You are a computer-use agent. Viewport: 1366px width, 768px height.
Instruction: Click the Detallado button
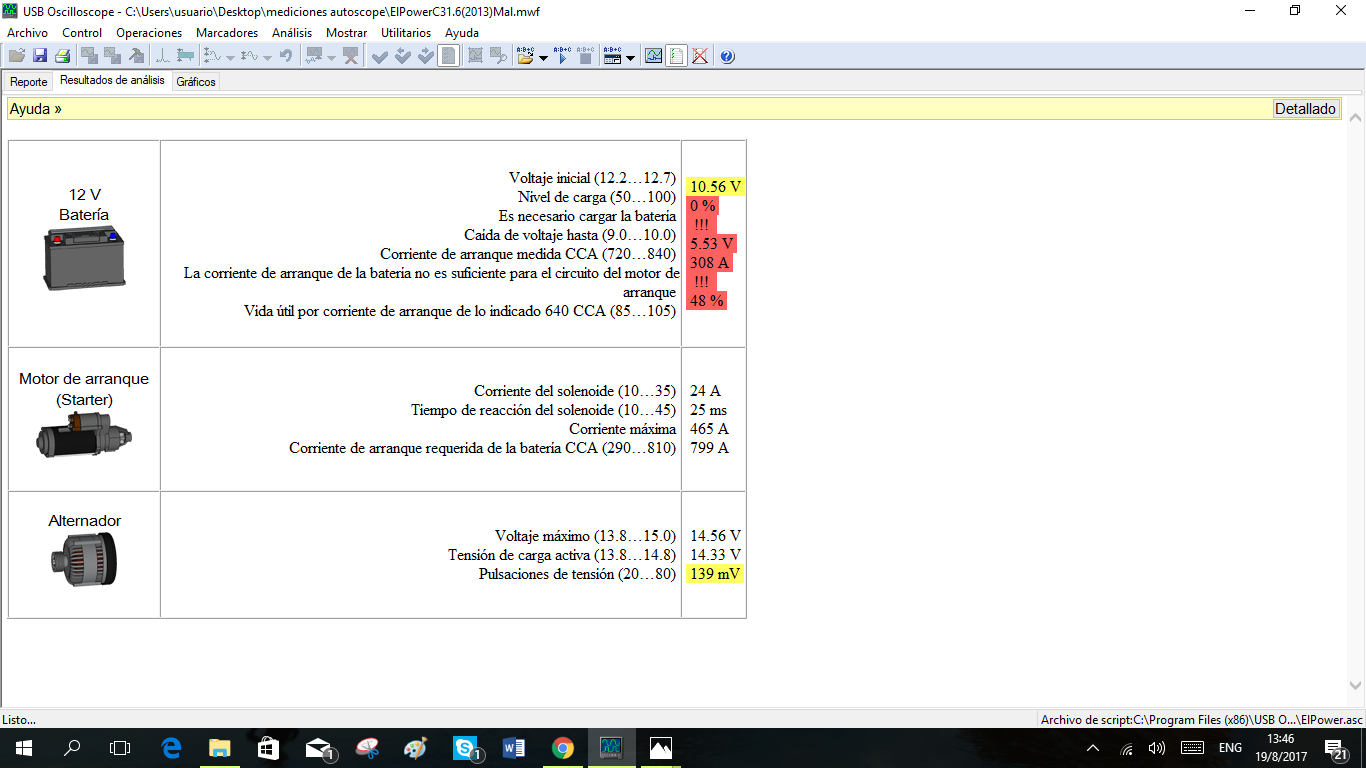[x=1305, y=109]
